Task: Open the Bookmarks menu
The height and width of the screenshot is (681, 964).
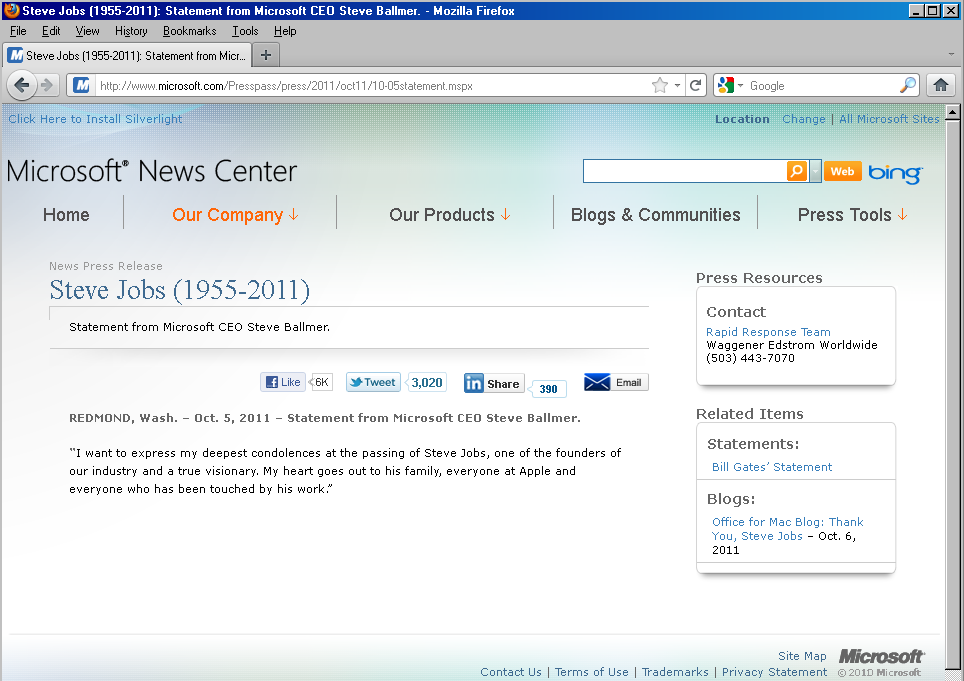Action: (x=189, y=31)
